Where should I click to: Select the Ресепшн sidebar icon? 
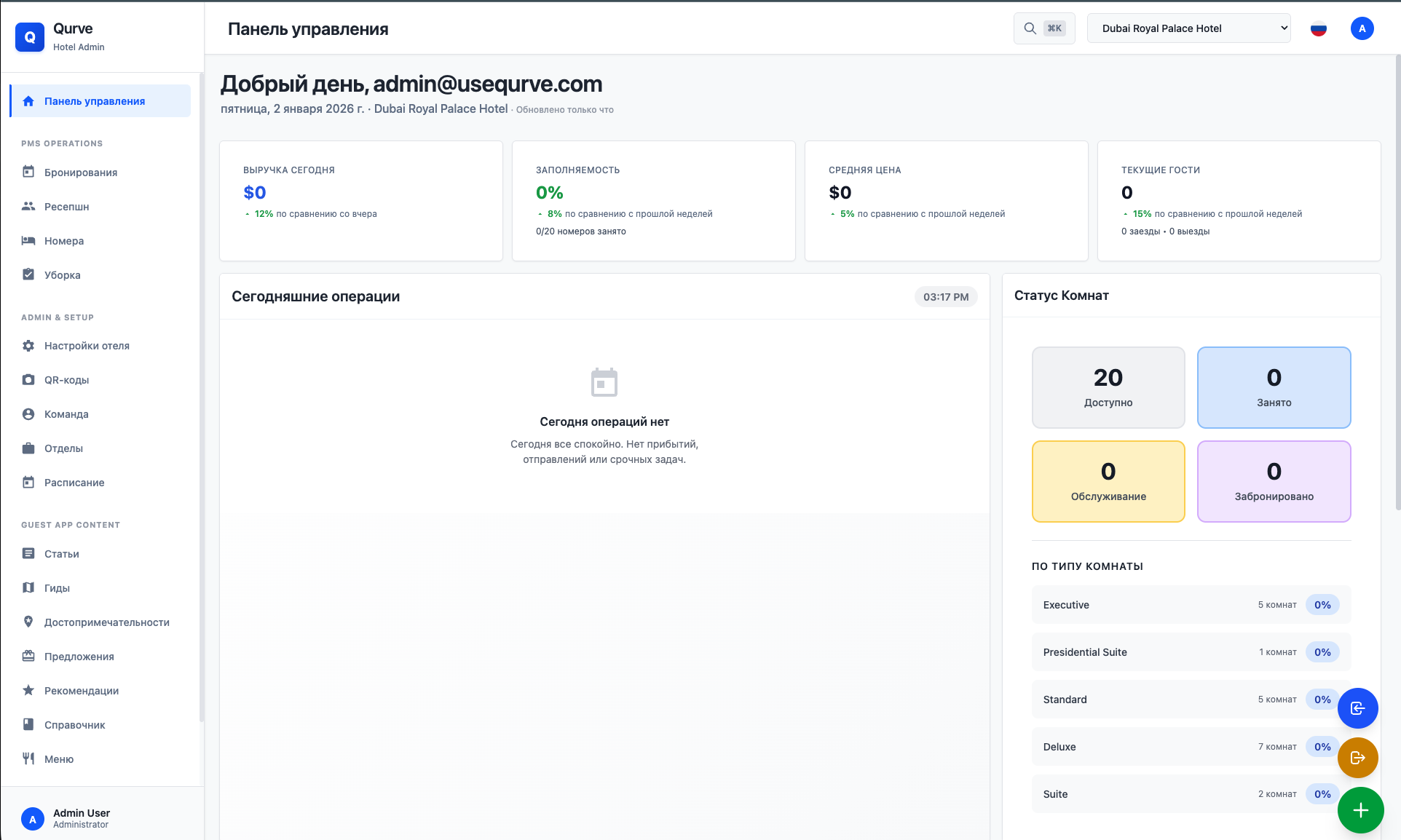28,206
